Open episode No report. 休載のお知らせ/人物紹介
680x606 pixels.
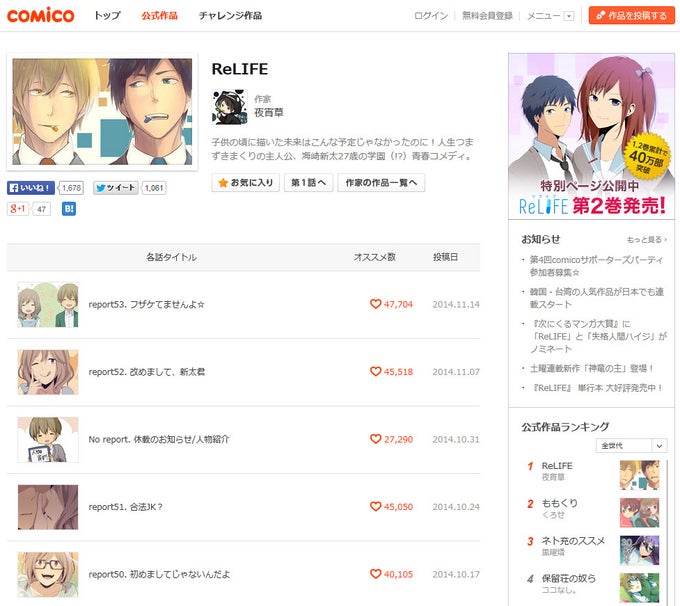pos(159,439)
